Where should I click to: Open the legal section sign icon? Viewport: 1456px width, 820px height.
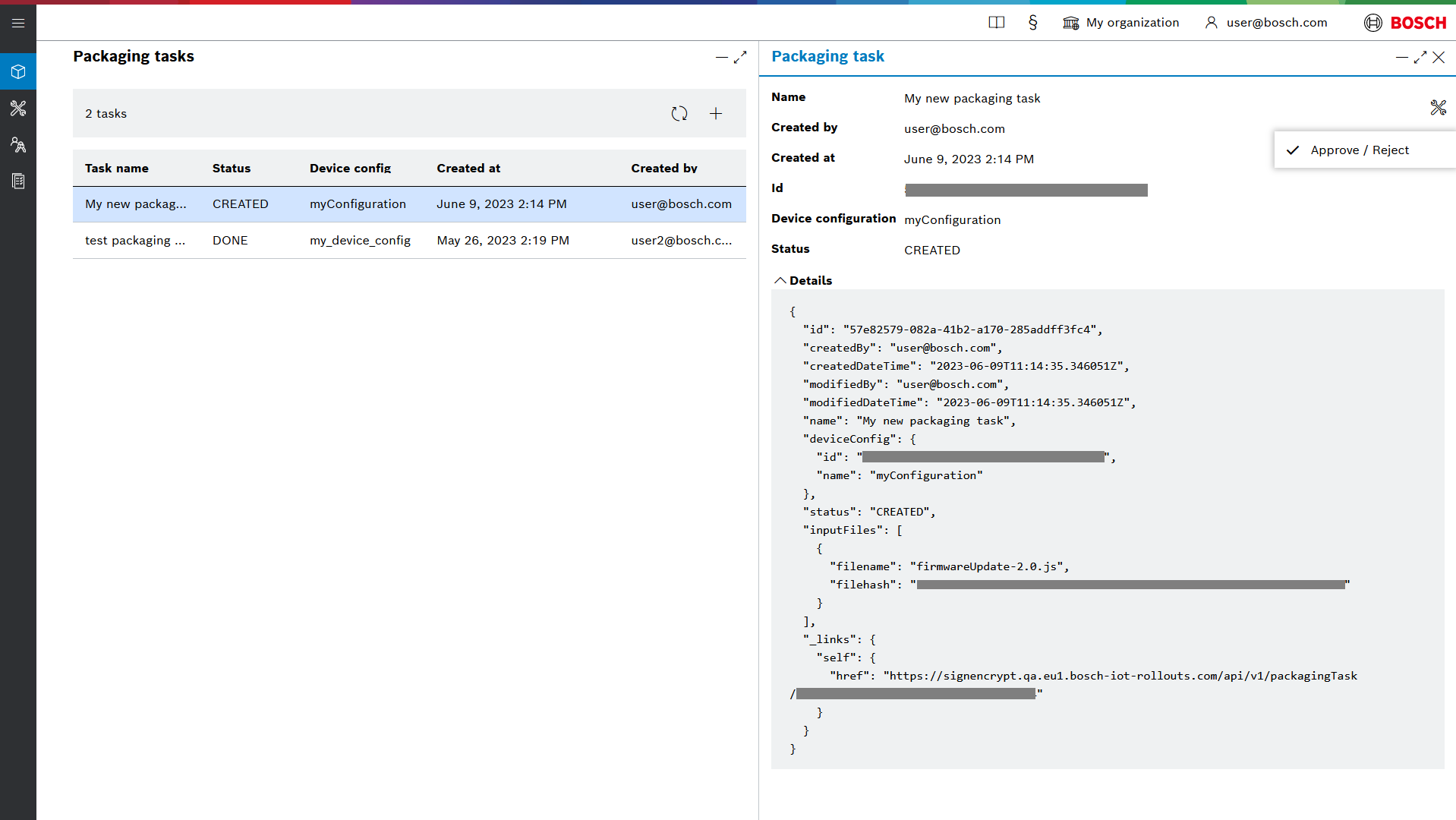click(1032, 23)
